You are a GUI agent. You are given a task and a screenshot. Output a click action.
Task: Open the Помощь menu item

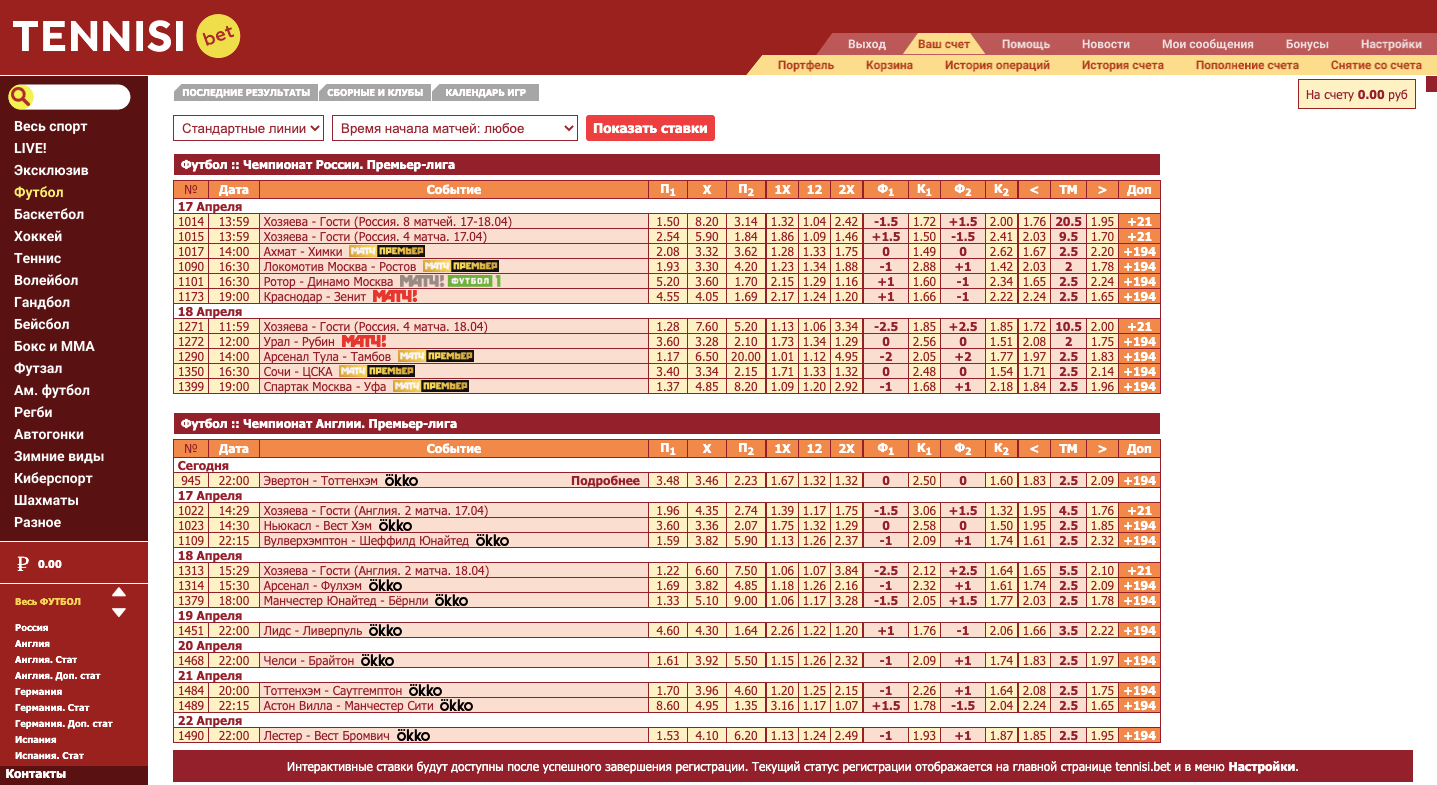coord(1026,44)
